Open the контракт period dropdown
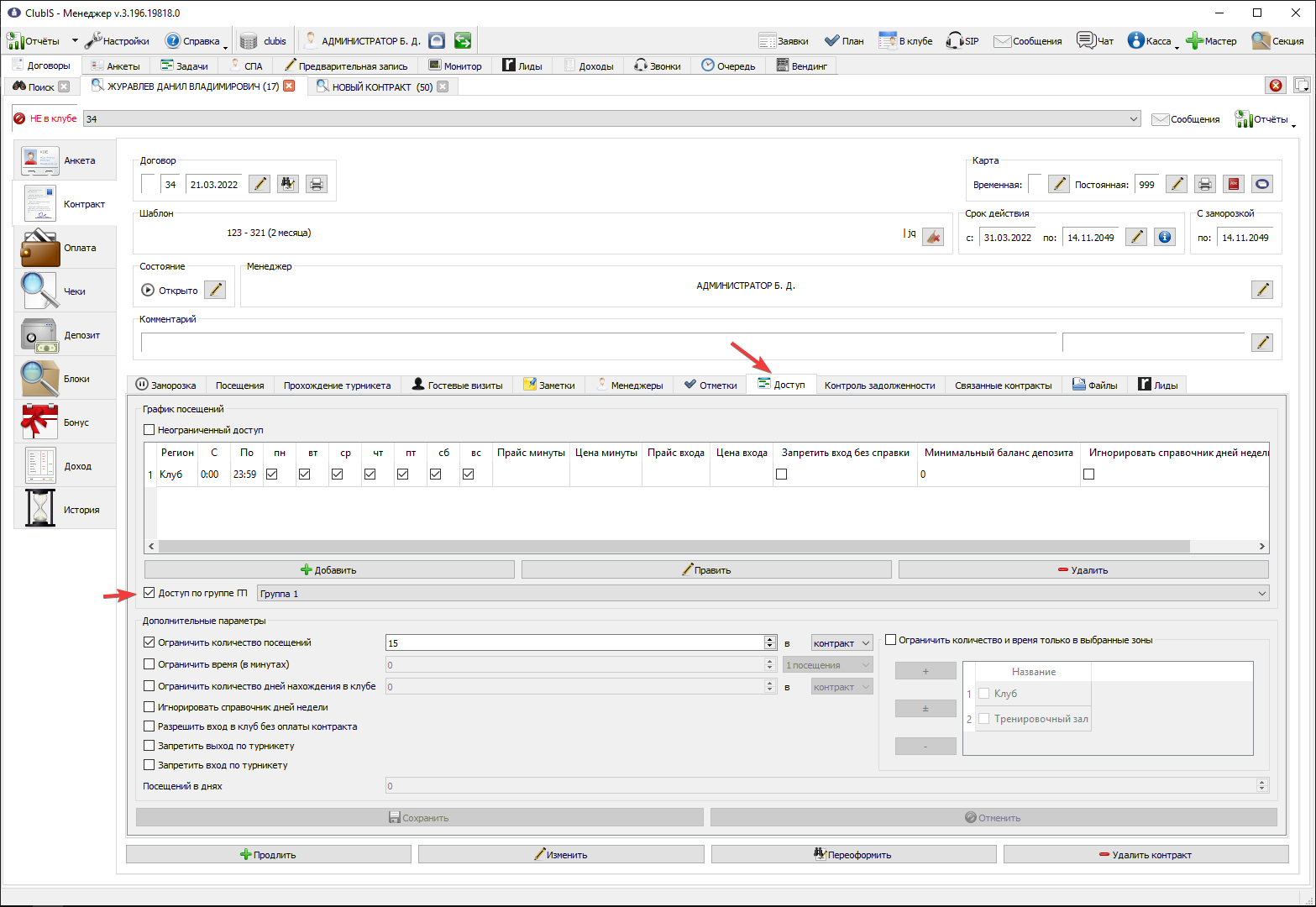The width and height of the screenshot is (1316, 907). click(x=842, y=642)
